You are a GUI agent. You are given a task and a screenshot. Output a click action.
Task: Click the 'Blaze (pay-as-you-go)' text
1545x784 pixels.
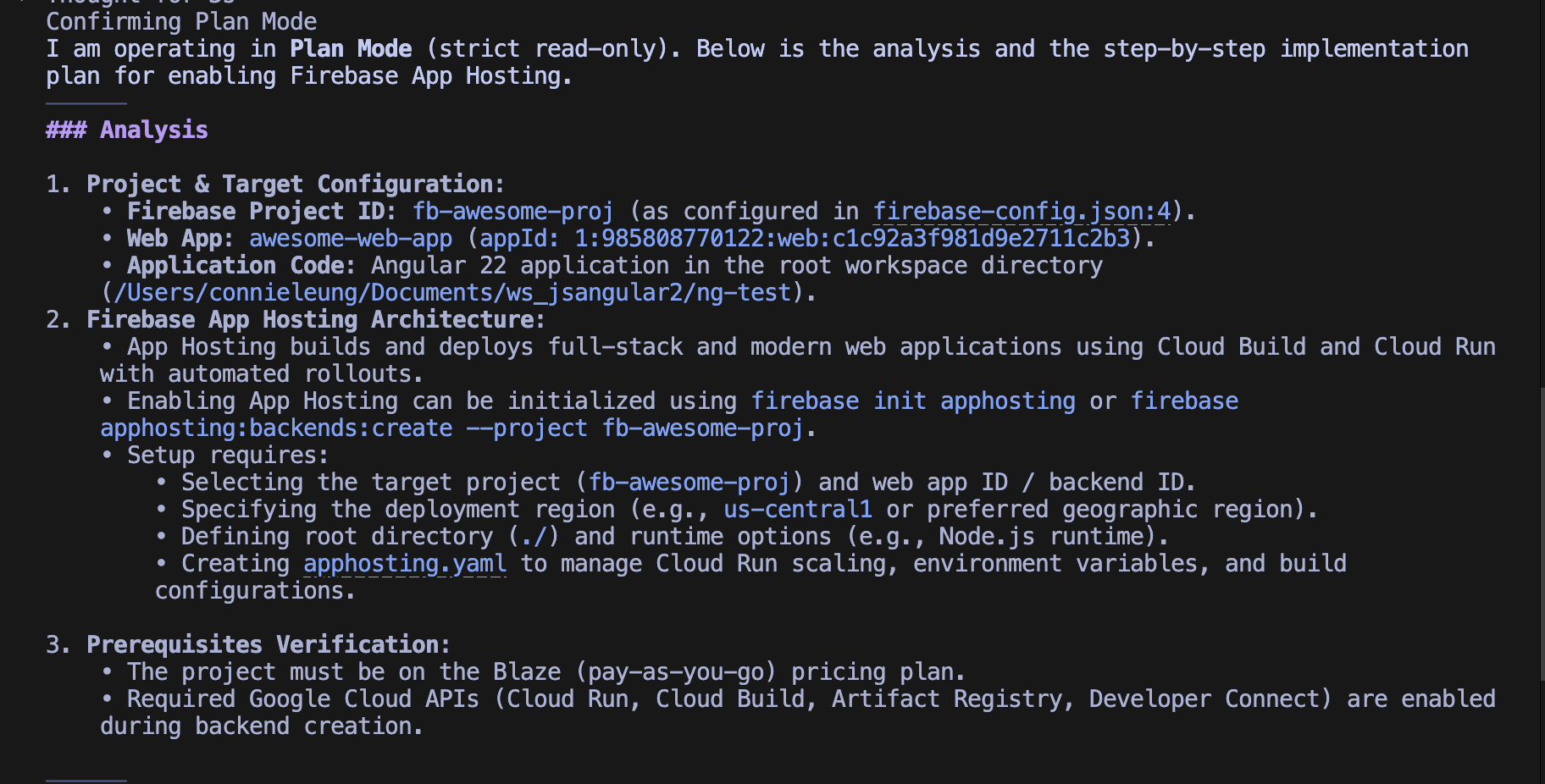(635, 671)
